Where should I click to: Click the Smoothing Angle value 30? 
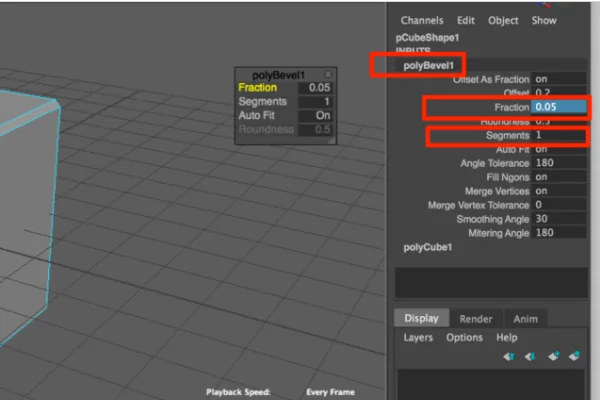(558, 219)
